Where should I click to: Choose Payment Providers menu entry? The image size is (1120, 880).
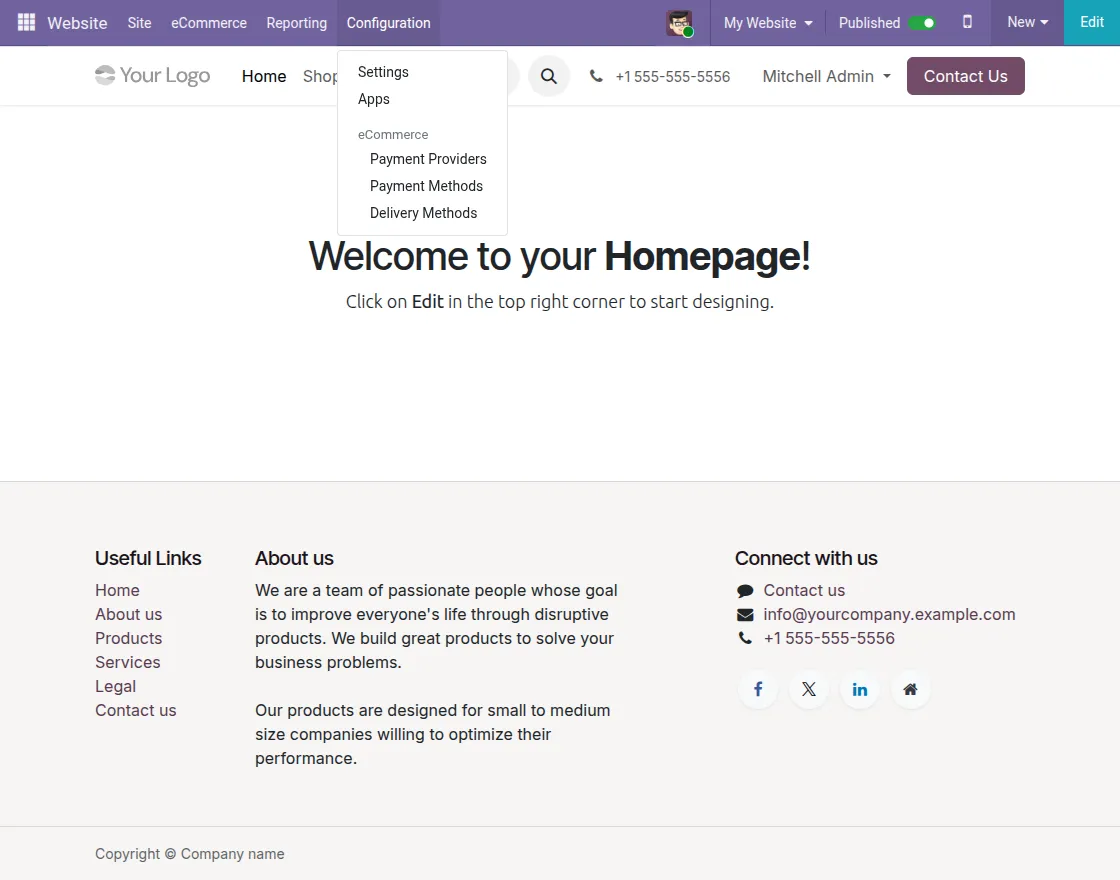pyautogui.click(x=422, y=159)
